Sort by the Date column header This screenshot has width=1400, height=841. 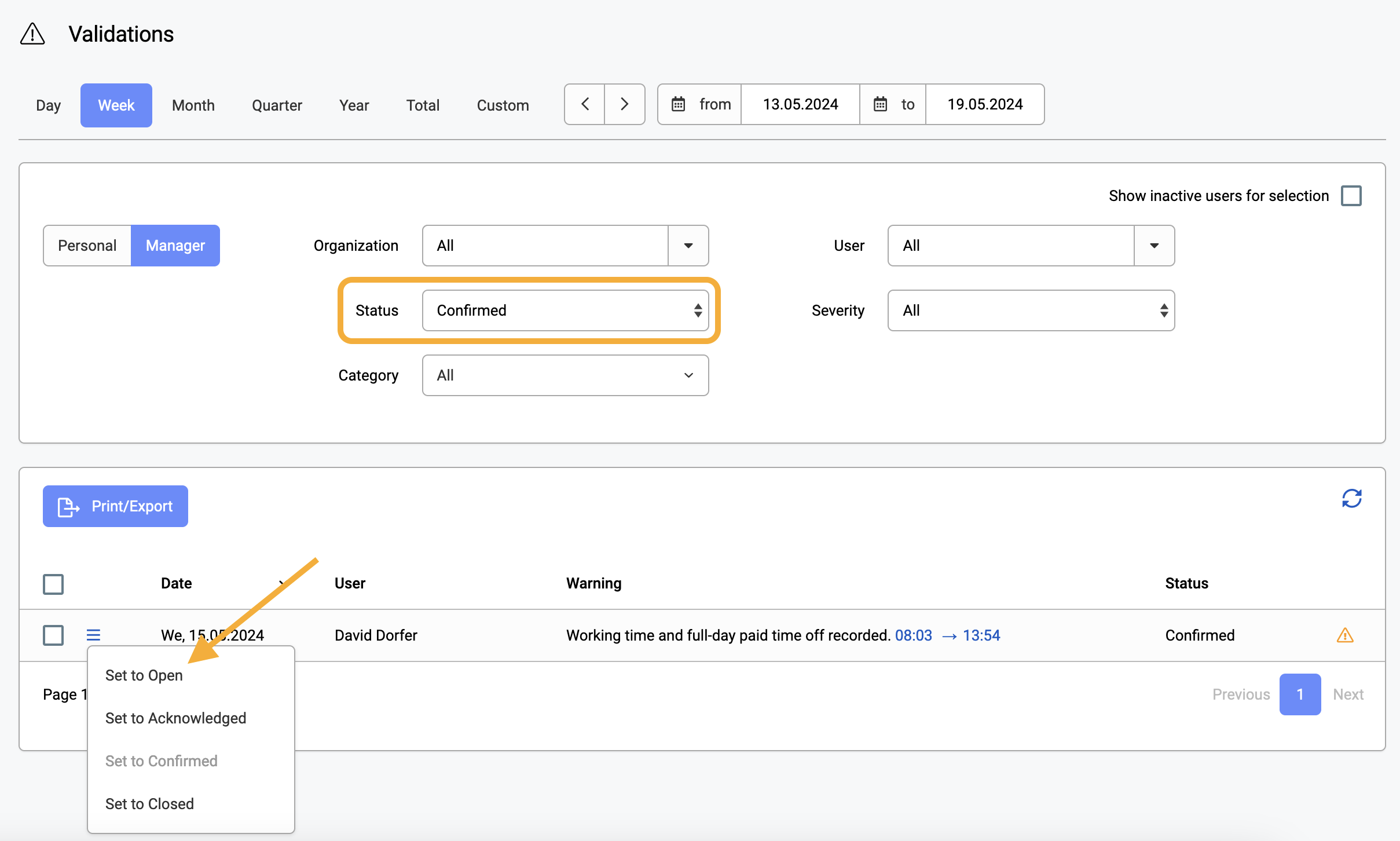[x=176, y=583]
